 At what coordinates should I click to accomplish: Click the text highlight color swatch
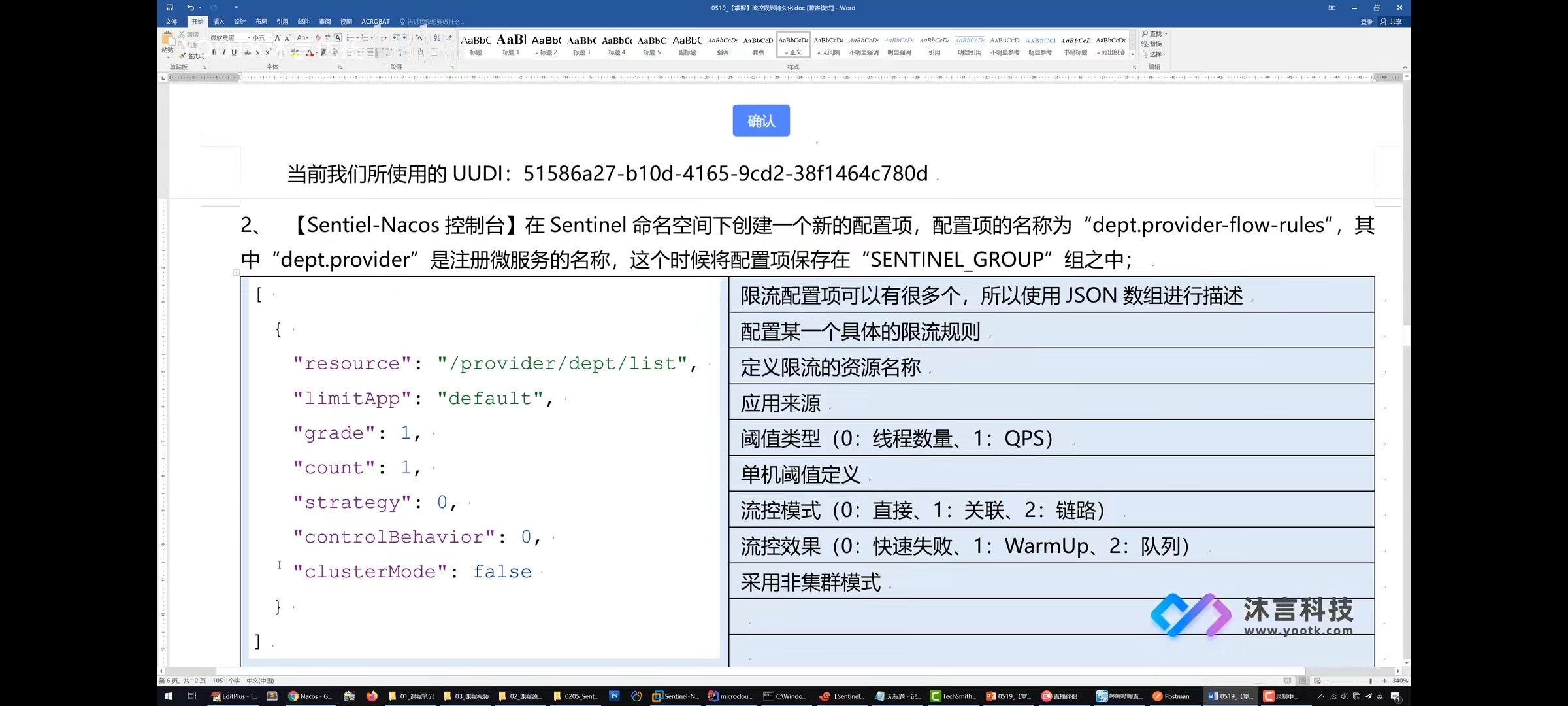(295, 53)
